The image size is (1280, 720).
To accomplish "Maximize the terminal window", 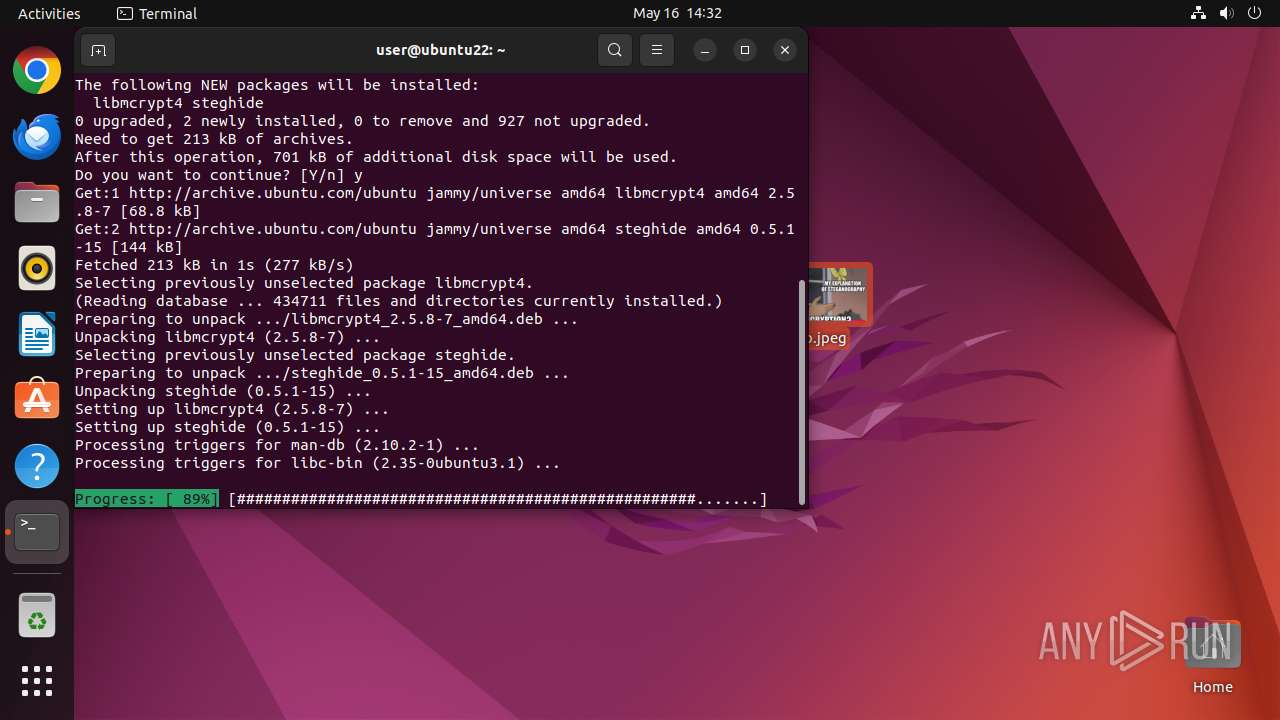I will pos(745,50).
